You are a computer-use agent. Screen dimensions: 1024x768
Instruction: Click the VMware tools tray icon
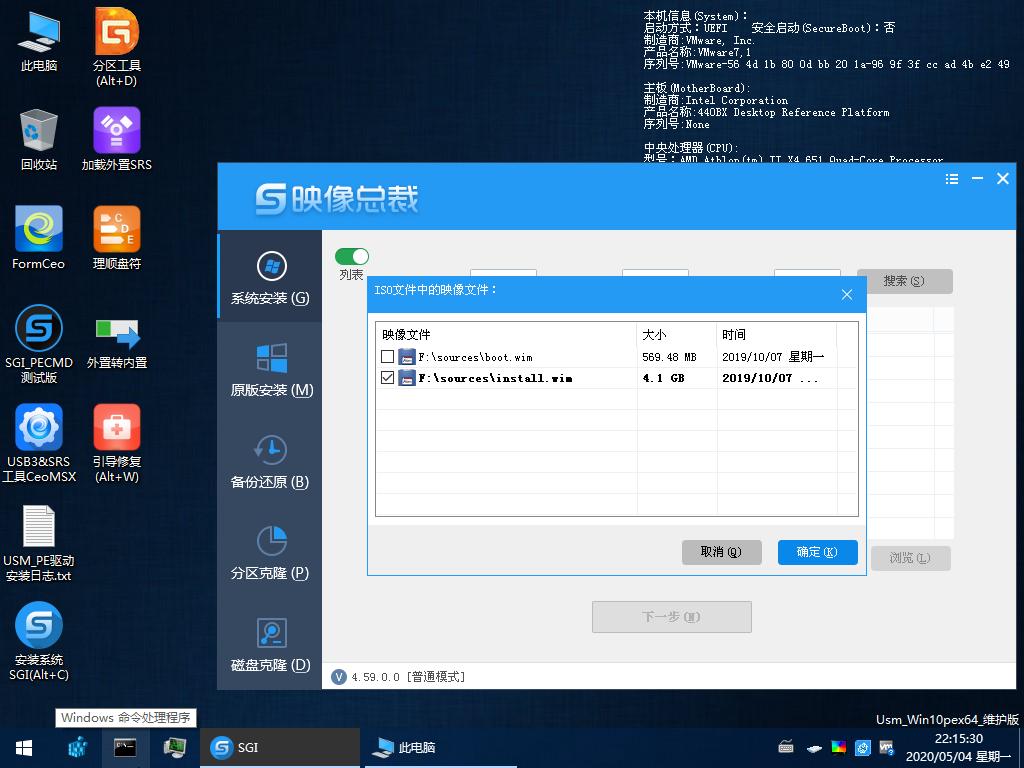(x=886, y=747)
